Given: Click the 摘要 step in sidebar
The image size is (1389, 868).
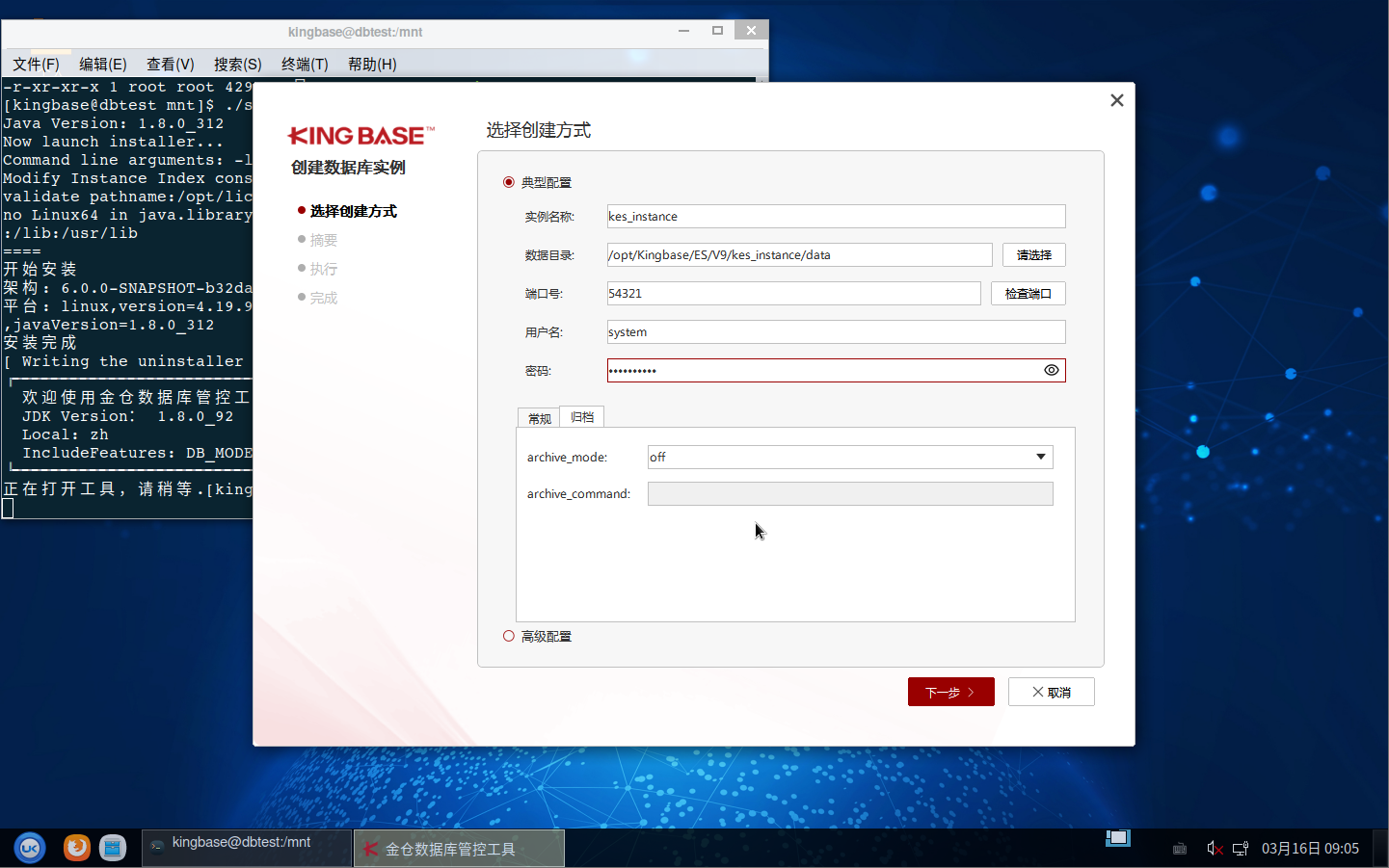Looking at the screenshot, I should click(324, 240).
